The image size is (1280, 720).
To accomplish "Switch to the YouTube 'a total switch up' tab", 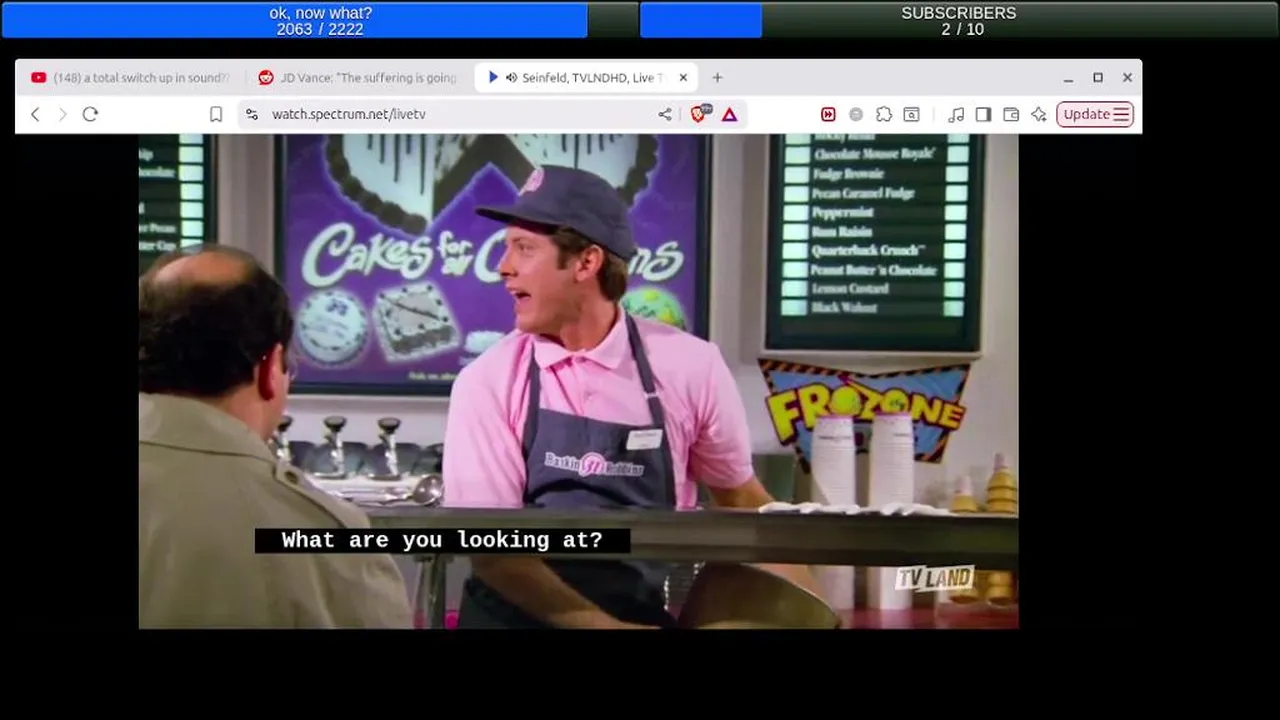I will [x=131, y=77].
